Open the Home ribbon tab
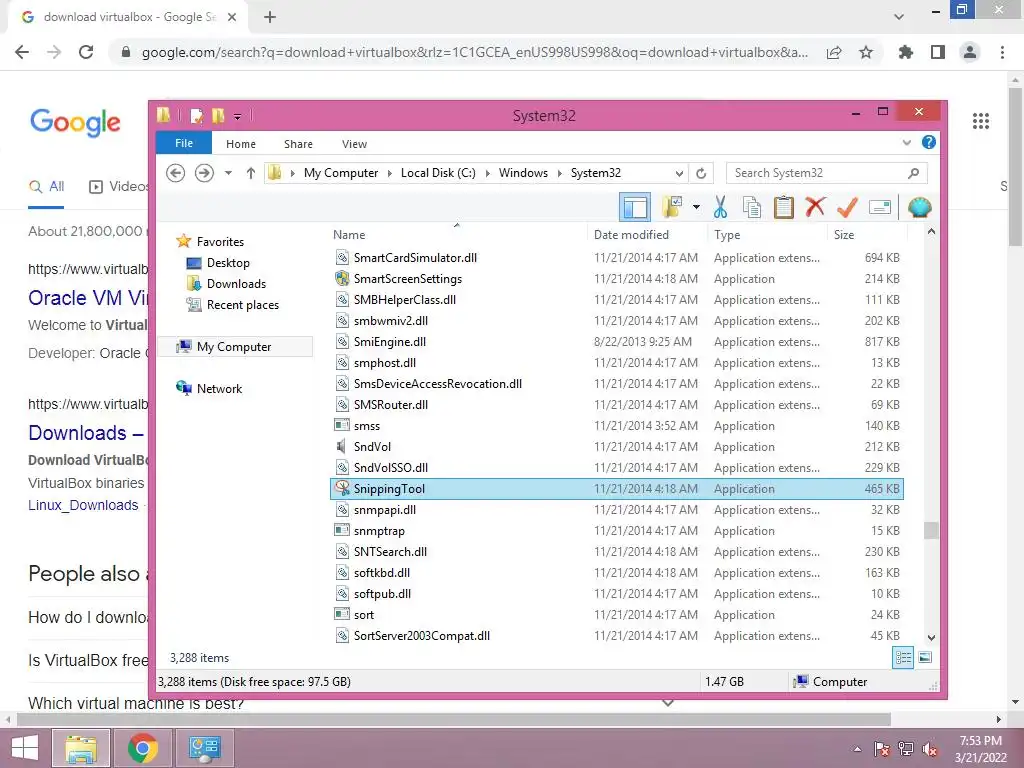This screenshot has width=1024, height=768. (241, 144)
